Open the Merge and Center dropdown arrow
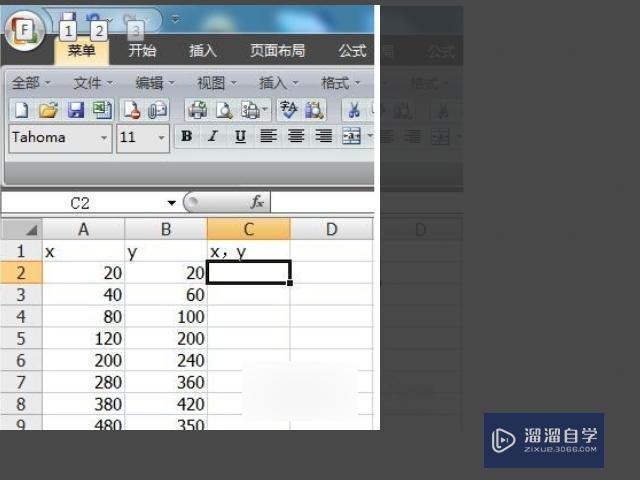The image size is (640, 480). pos(369,136)
